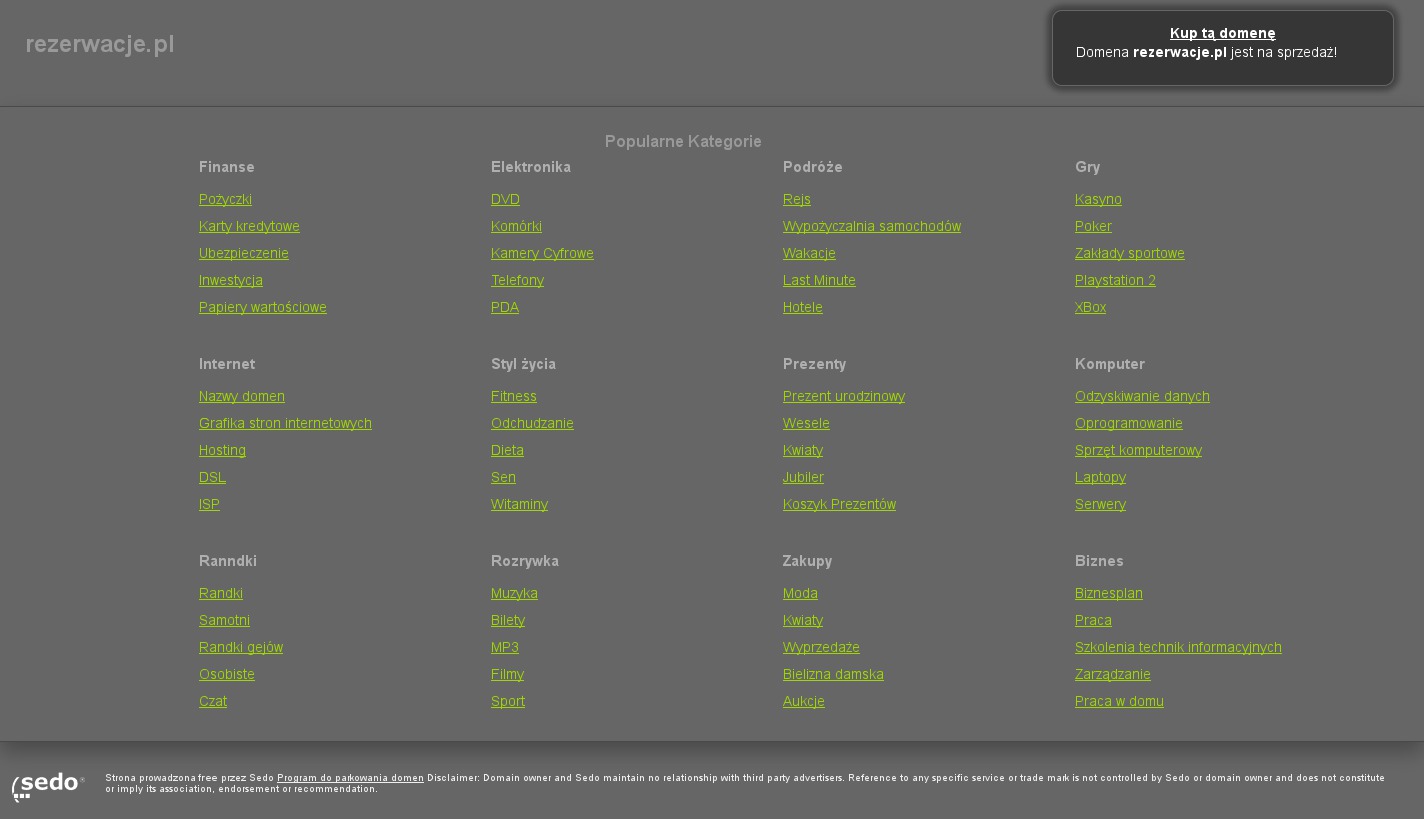Open 'Program do parkowania domen' footer link
The image size is (1424, 819).
(350, 778)
